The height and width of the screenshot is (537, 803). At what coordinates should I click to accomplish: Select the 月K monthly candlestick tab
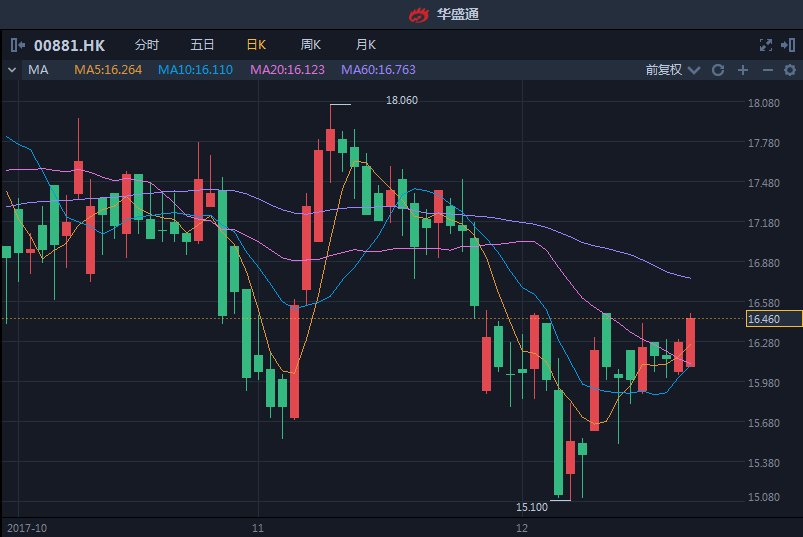pos(366,45)
